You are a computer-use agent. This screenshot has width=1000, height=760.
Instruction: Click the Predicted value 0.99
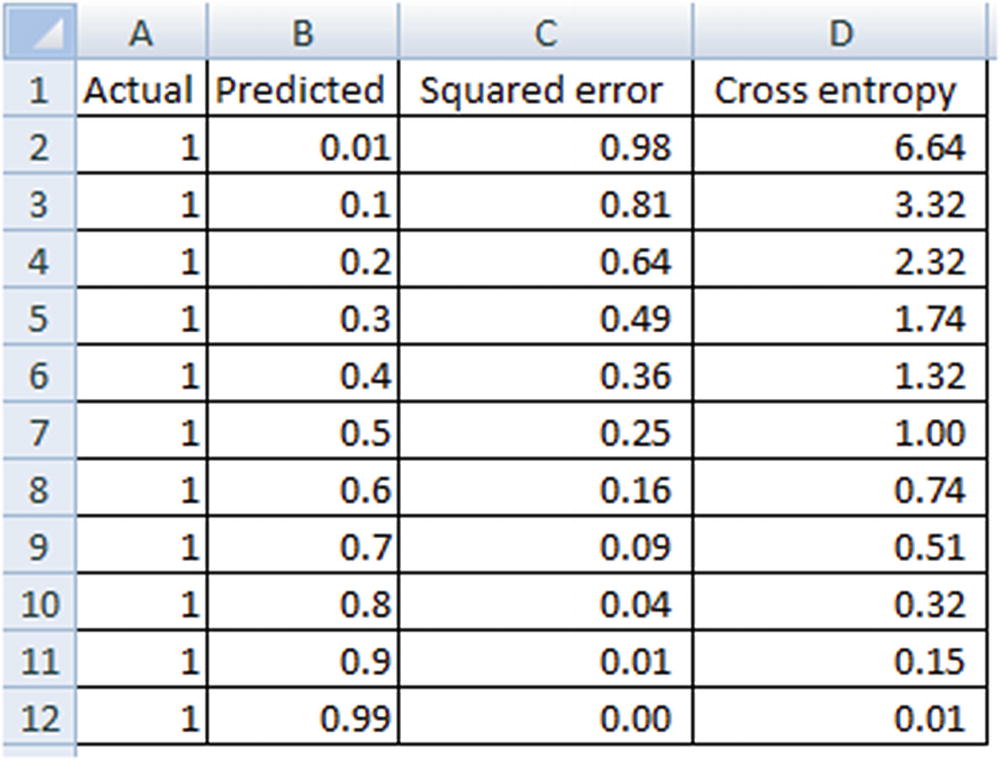tap(301, 718)
